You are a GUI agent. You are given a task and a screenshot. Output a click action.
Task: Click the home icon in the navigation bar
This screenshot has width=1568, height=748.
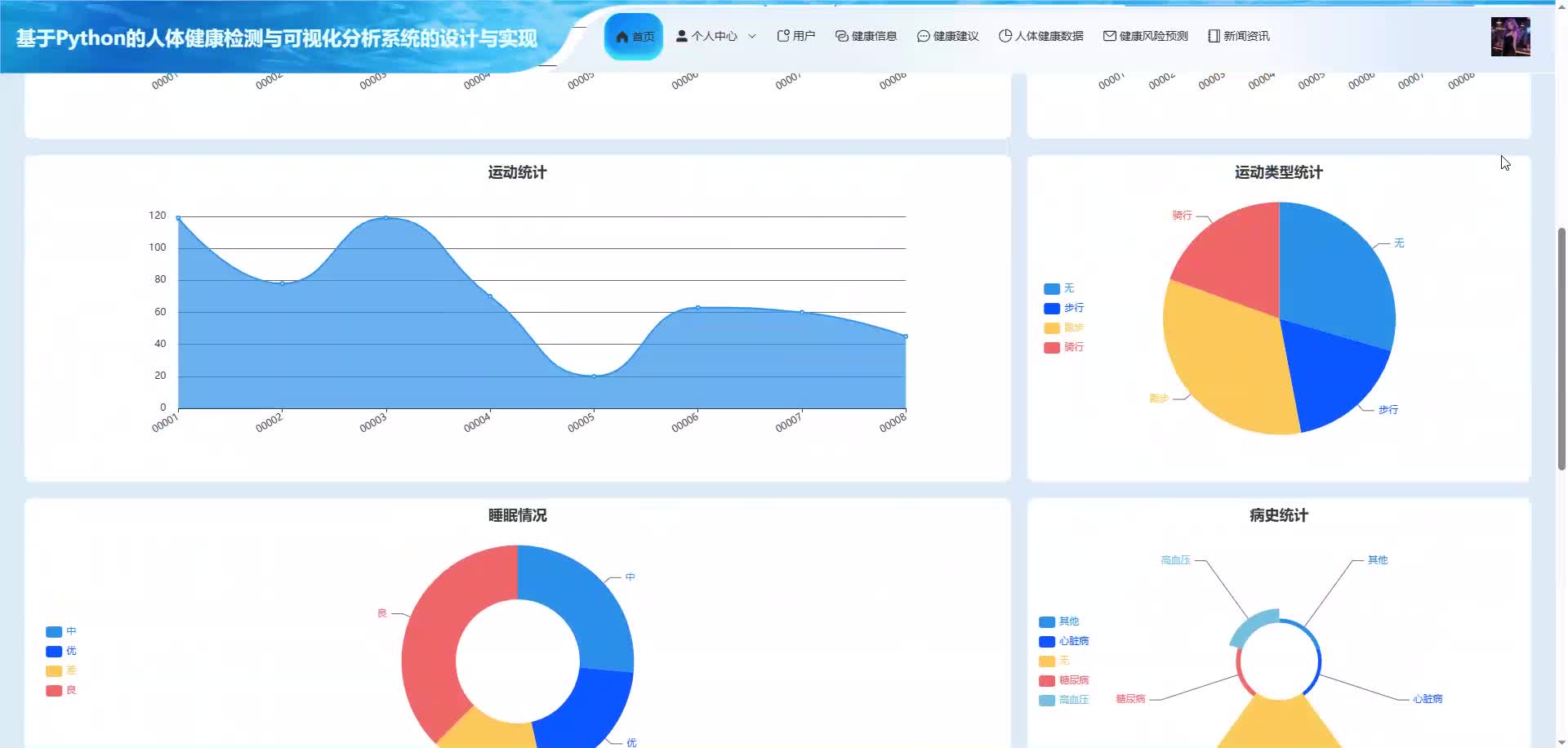[622, 37]
